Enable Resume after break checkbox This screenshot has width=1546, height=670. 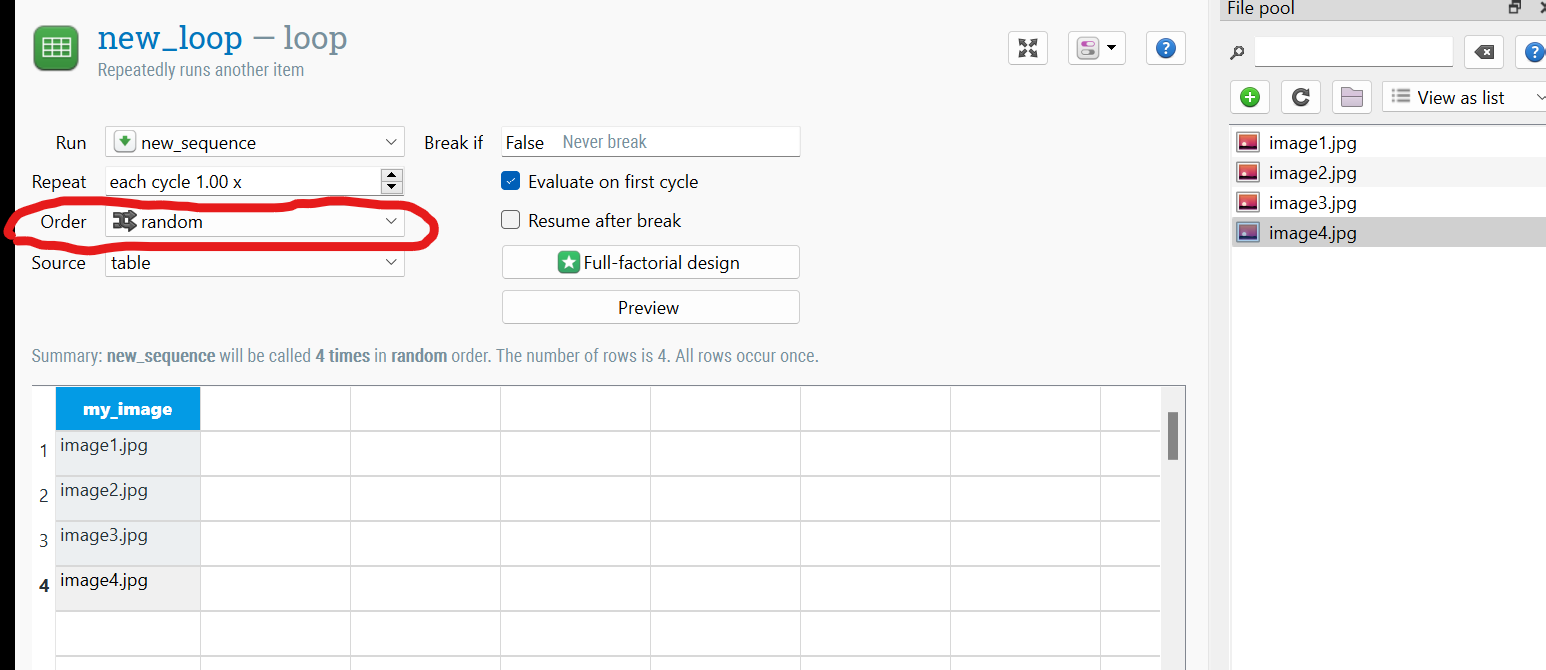pyautogui.click(x=511, y=220)
